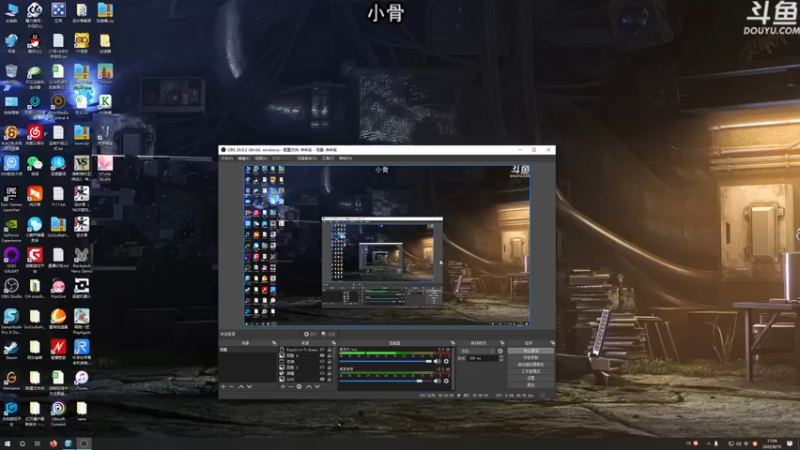Open the 帮助 menu in OBS
The height and width of the screenshot is (450, 800).
coord(345,158)
